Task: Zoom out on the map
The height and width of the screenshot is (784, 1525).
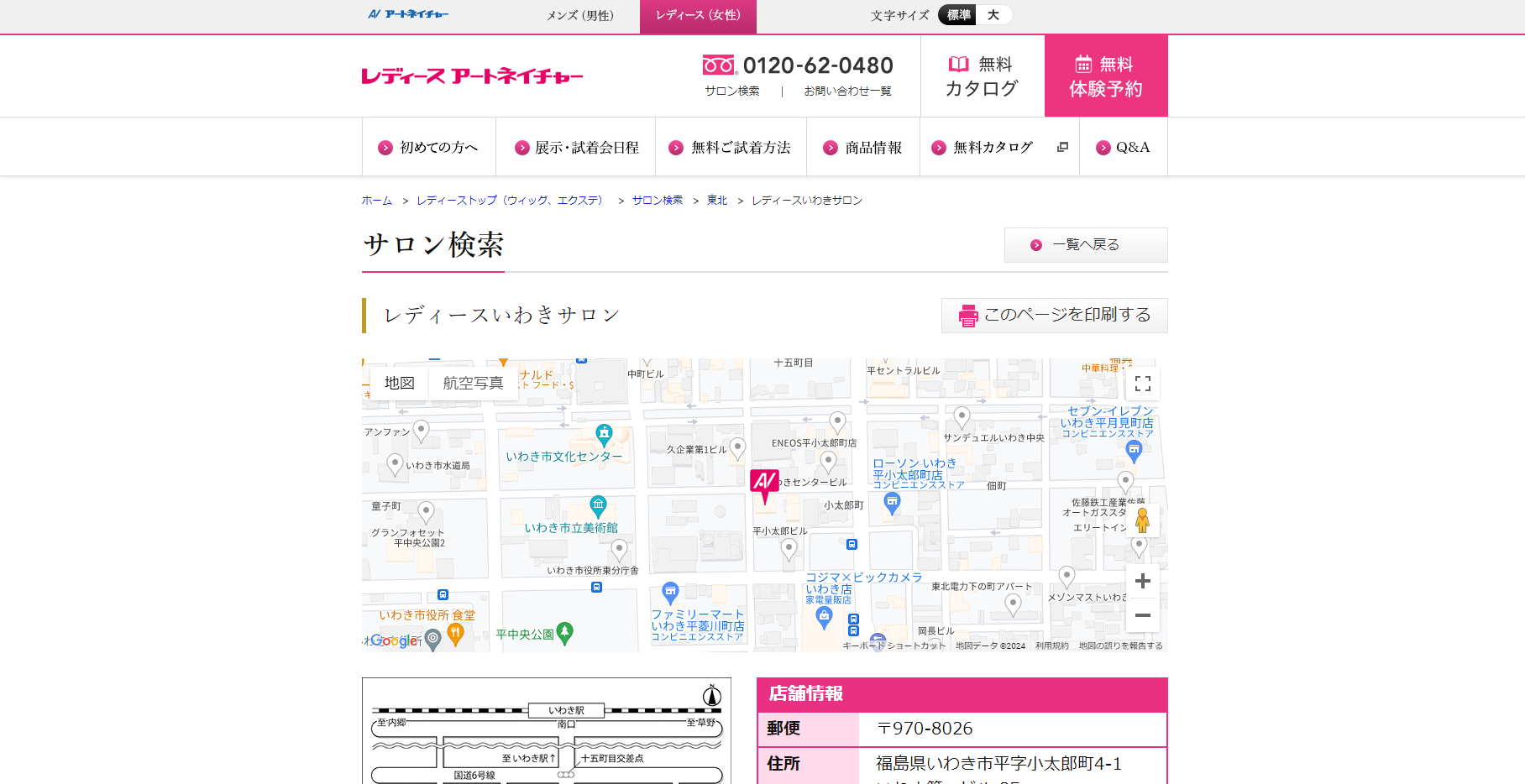Action: tap(1143, 615)
